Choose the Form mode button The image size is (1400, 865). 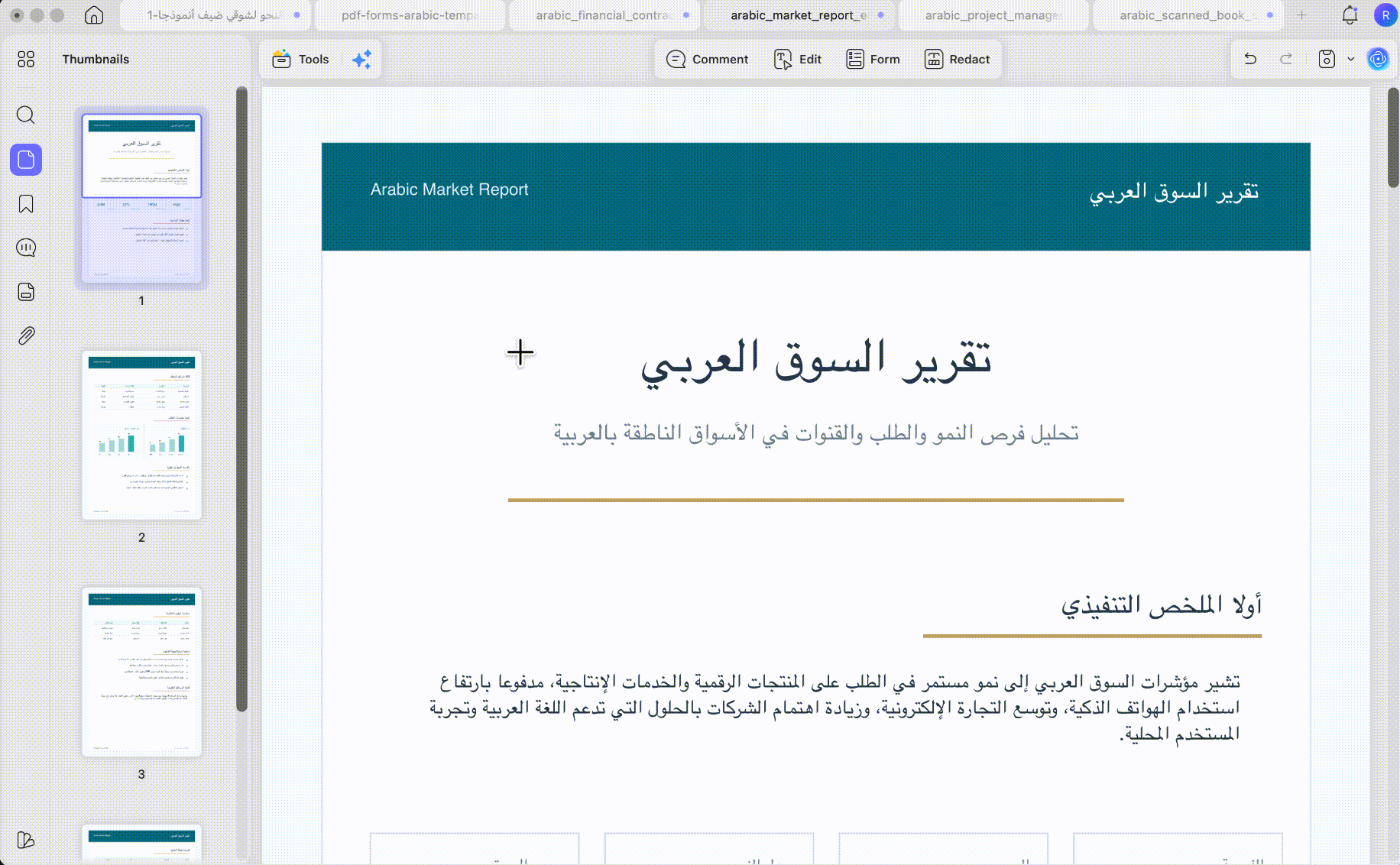(873, 59)
